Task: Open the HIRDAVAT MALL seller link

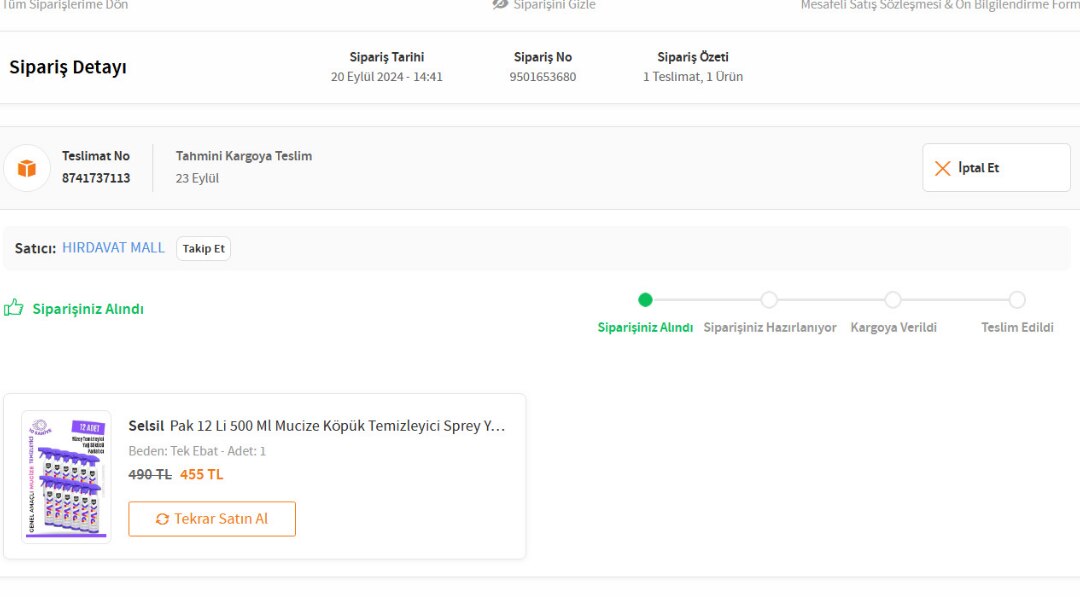Action: point(113,248)
